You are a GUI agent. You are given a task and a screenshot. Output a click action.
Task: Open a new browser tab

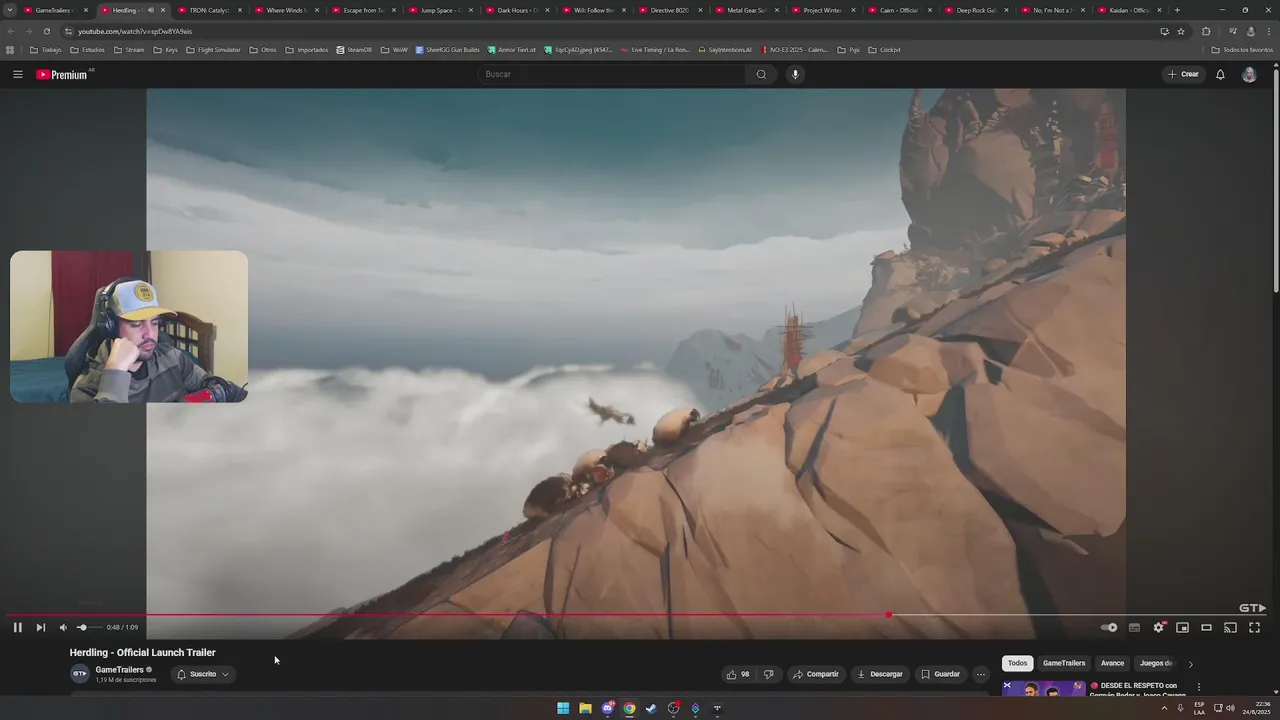pos(1177,10)
